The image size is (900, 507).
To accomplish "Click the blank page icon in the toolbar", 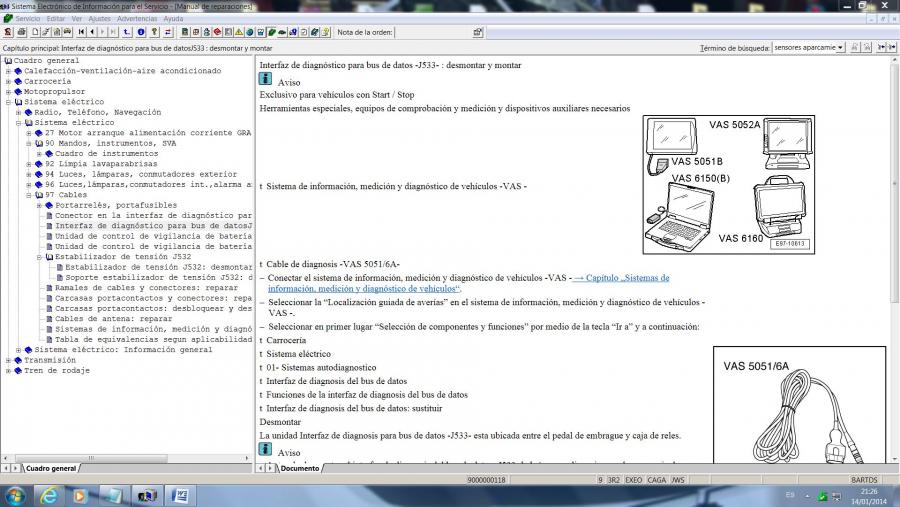I will [35, 32].
